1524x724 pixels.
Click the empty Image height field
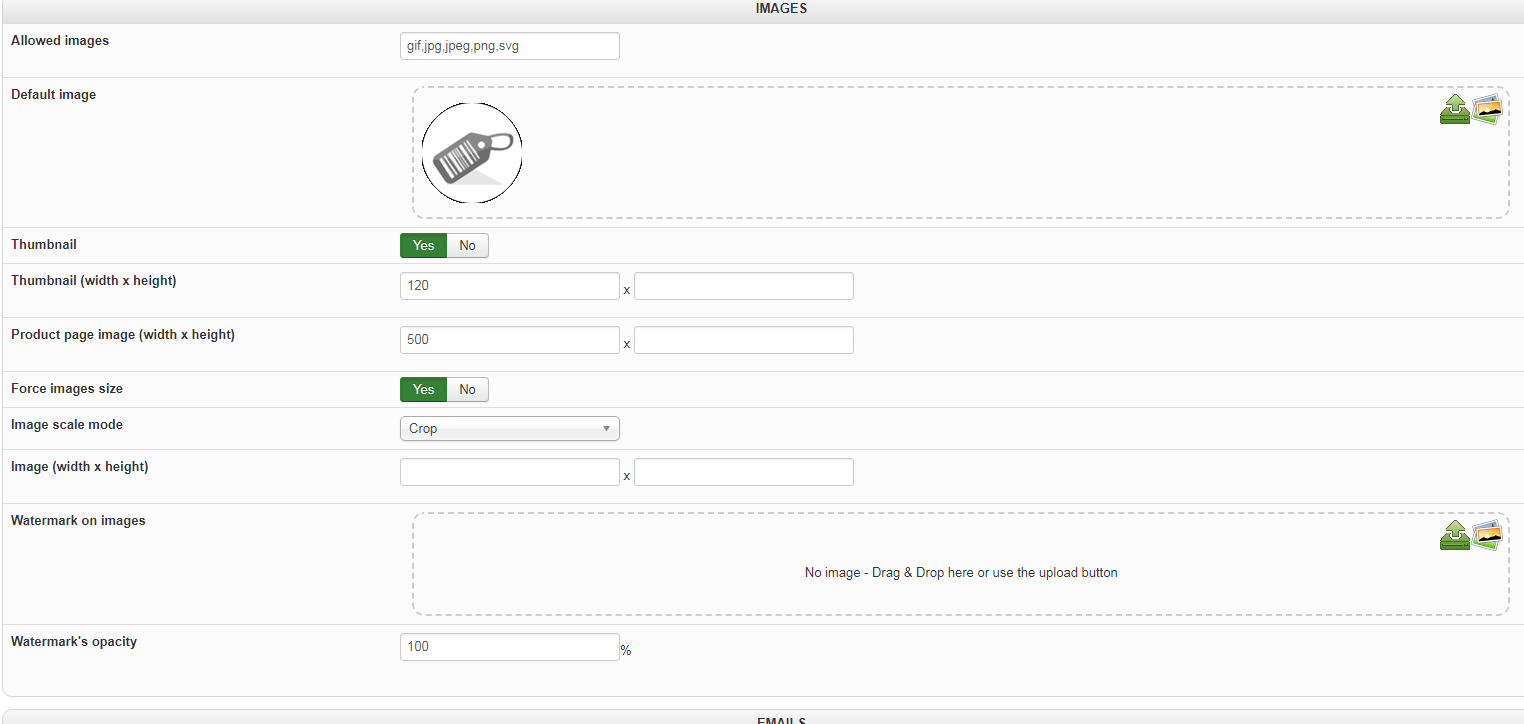(x=743, y=472)
